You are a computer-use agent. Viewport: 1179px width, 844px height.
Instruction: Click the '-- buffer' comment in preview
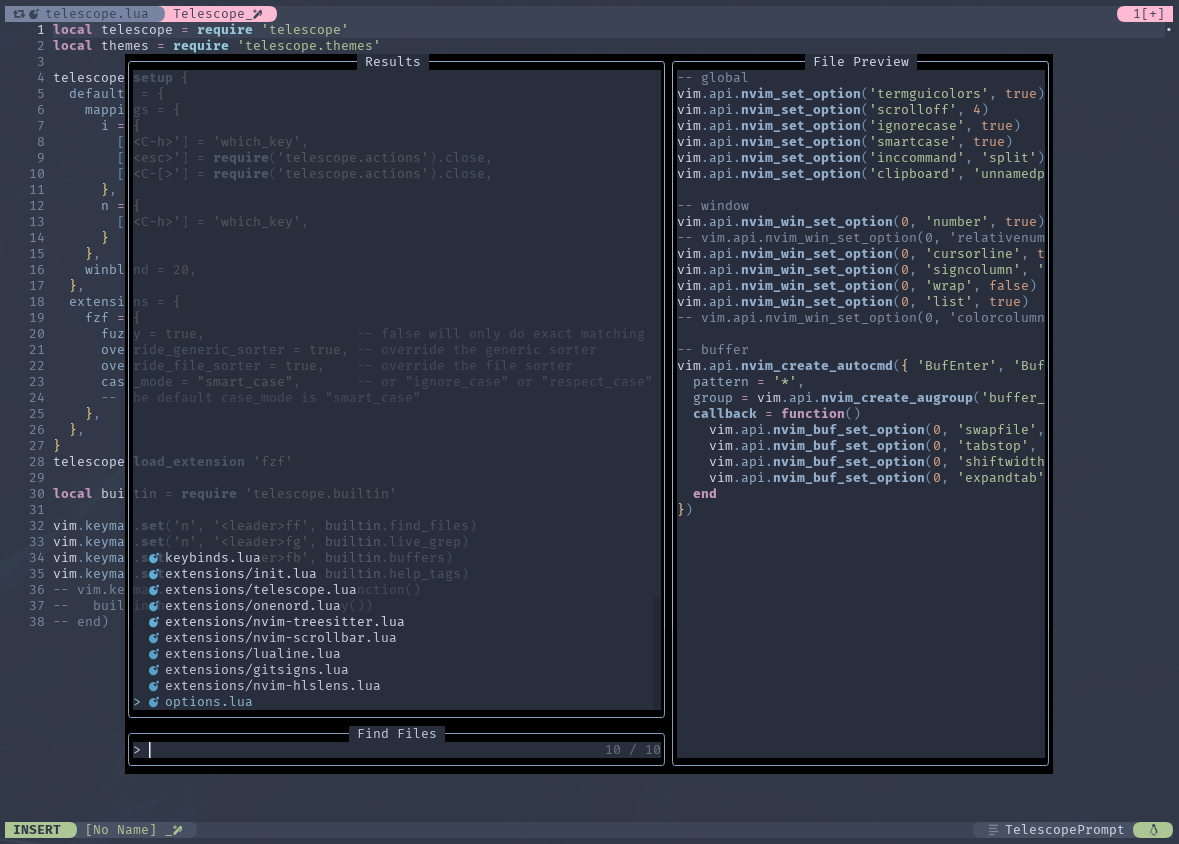(712, 349)
